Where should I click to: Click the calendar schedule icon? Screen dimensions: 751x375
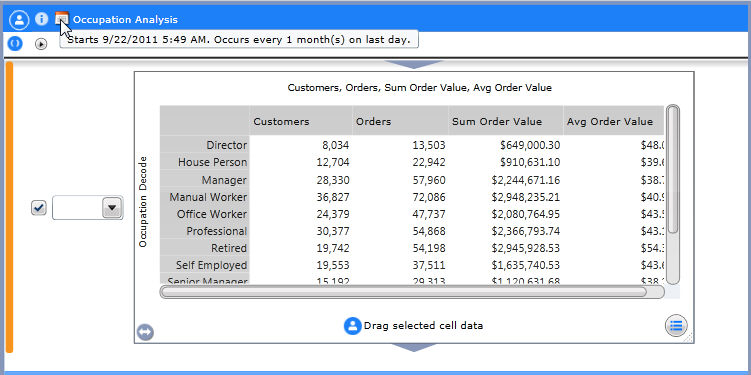tap(62, 19)
